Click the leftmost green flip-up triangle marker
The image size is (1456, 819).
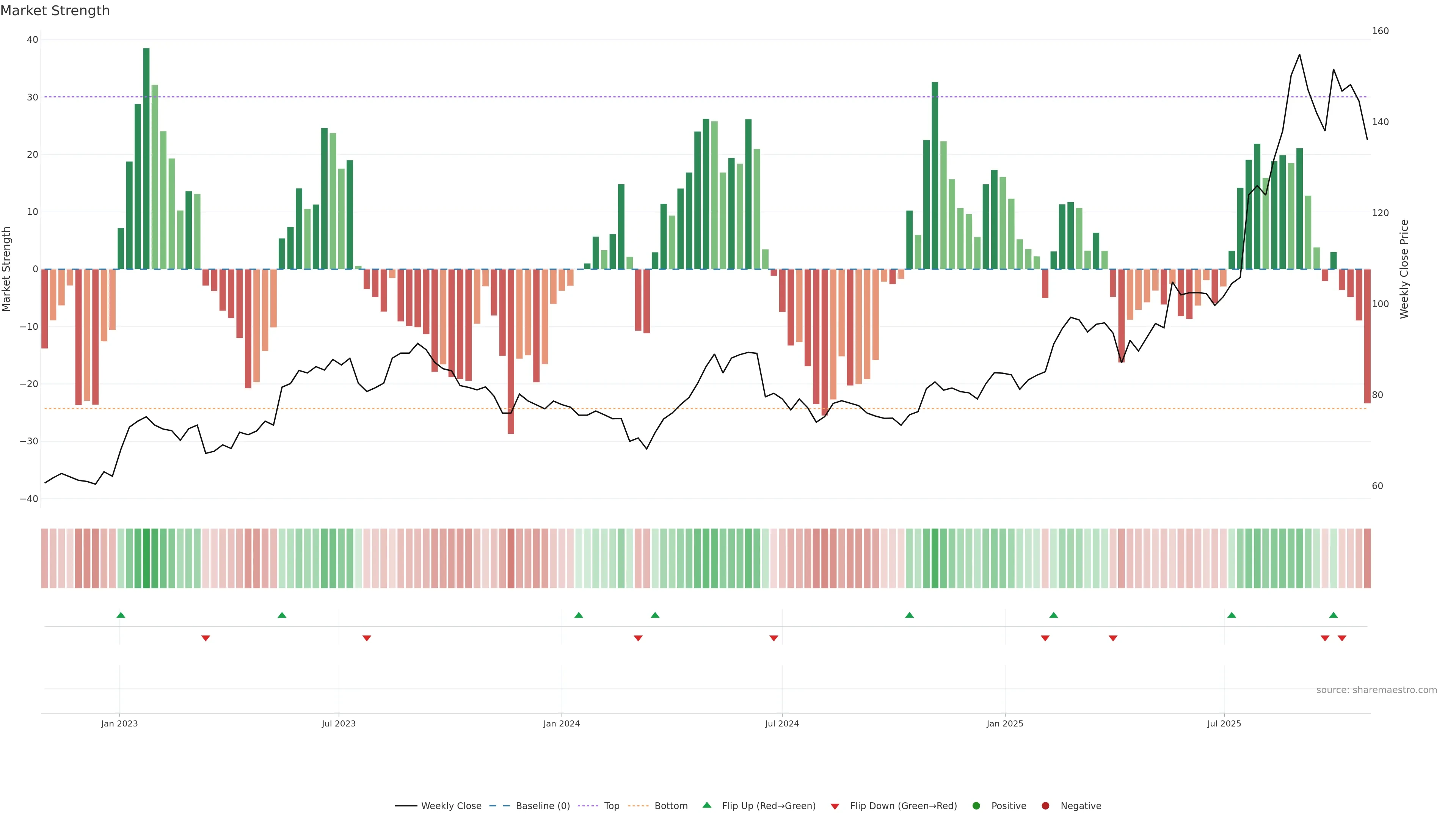pos(121,615)
